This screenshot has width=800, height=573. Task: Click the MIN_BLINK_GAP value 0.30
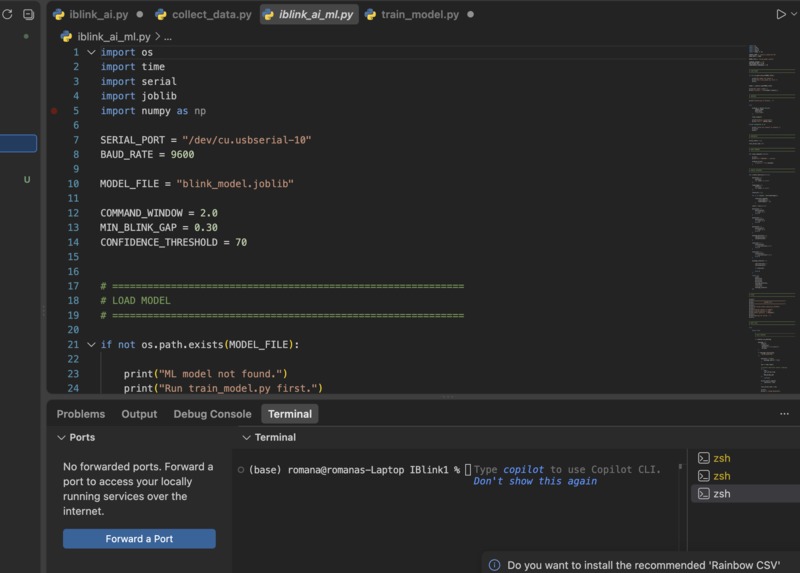click(x=206, y=228)
